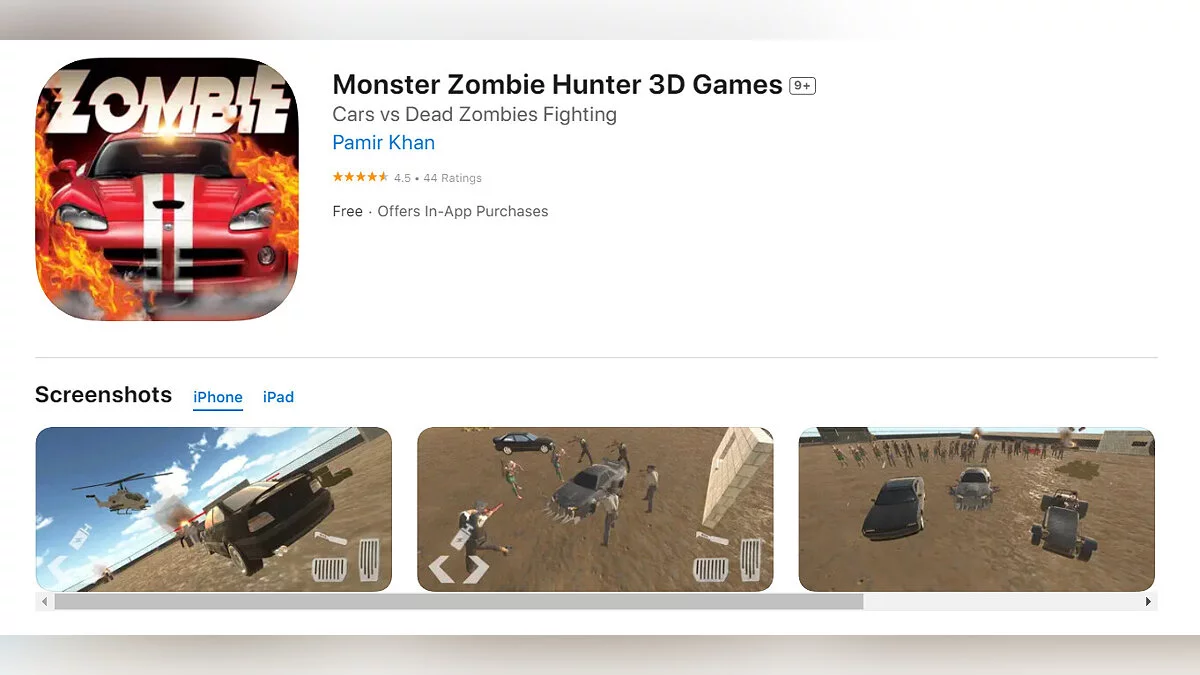Click the Screenshots section heading
The width and height of the screenshot is (1200, 675).
point(103,395)
